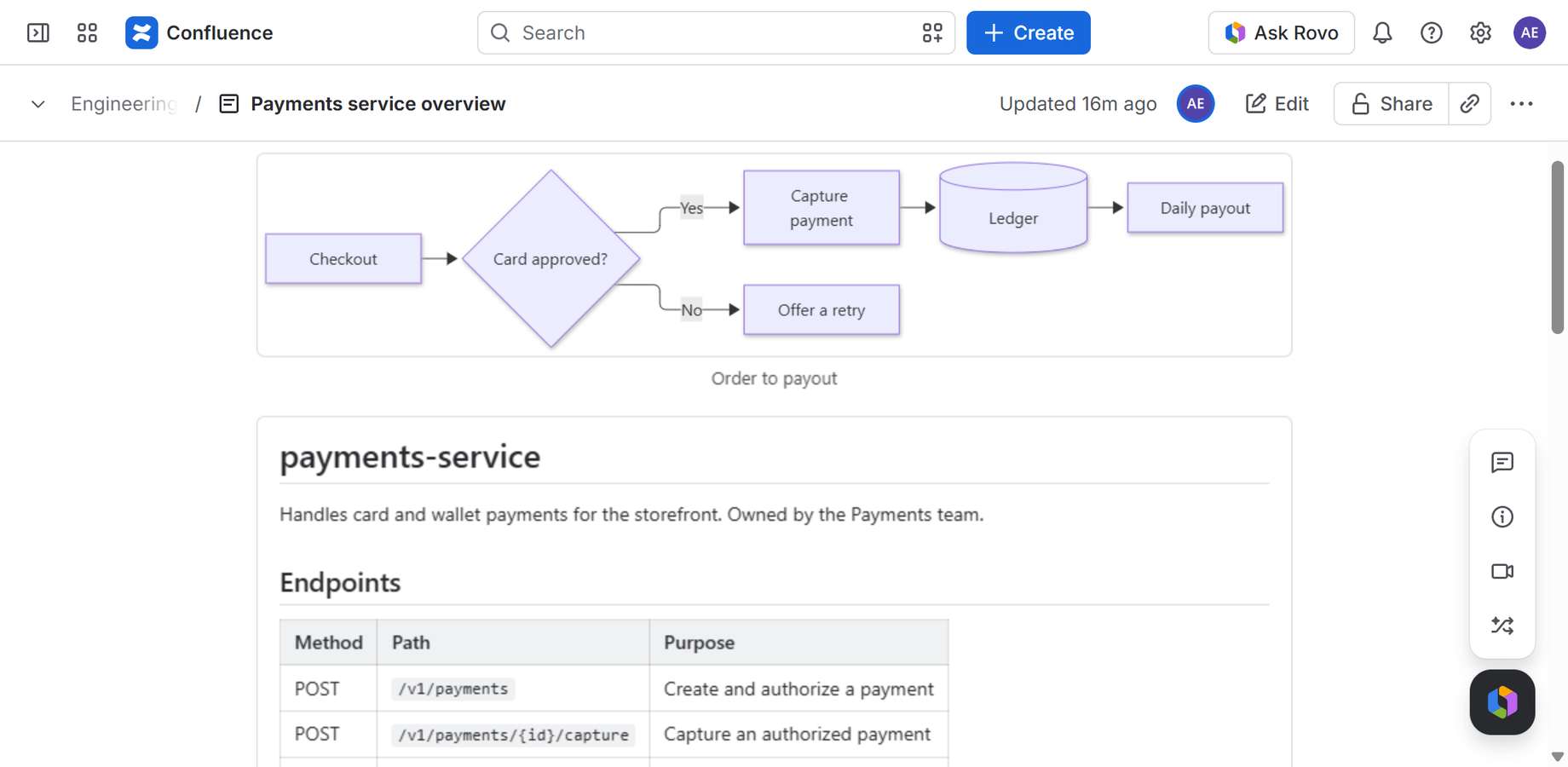Screen dimensions: 1568x767
Task: Click the Payments service overview title
Action: tap(378, 104)
